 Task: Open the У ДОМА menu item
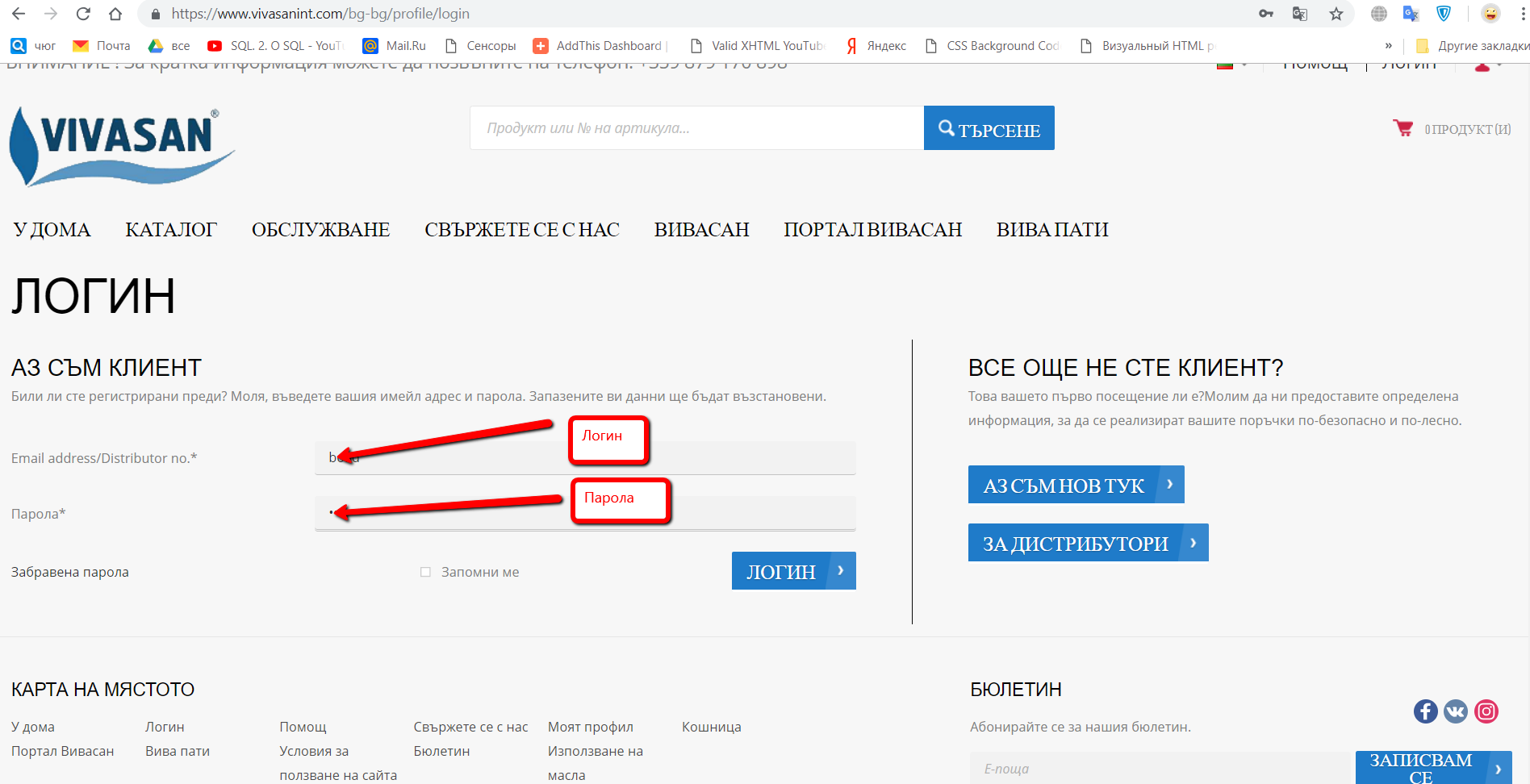(x=52, y=230)
